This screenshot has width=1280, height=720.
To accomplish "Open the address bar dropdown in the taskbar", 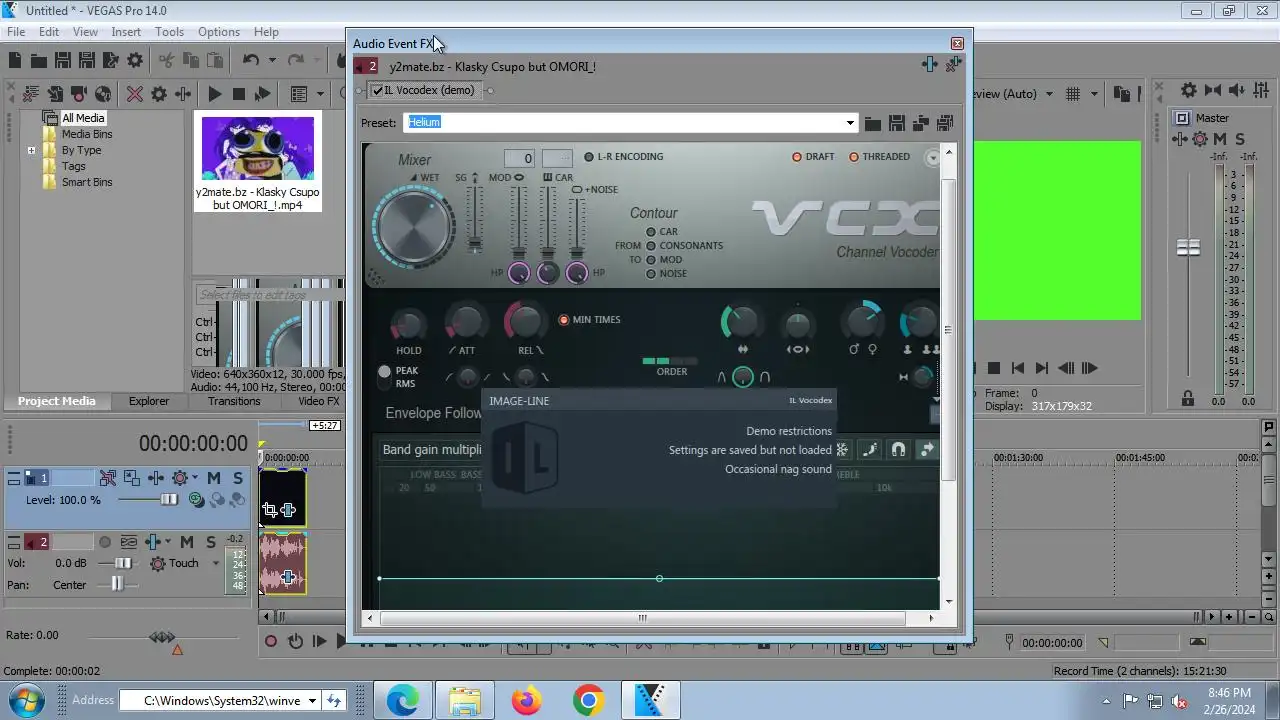I will tap(312, 701).
